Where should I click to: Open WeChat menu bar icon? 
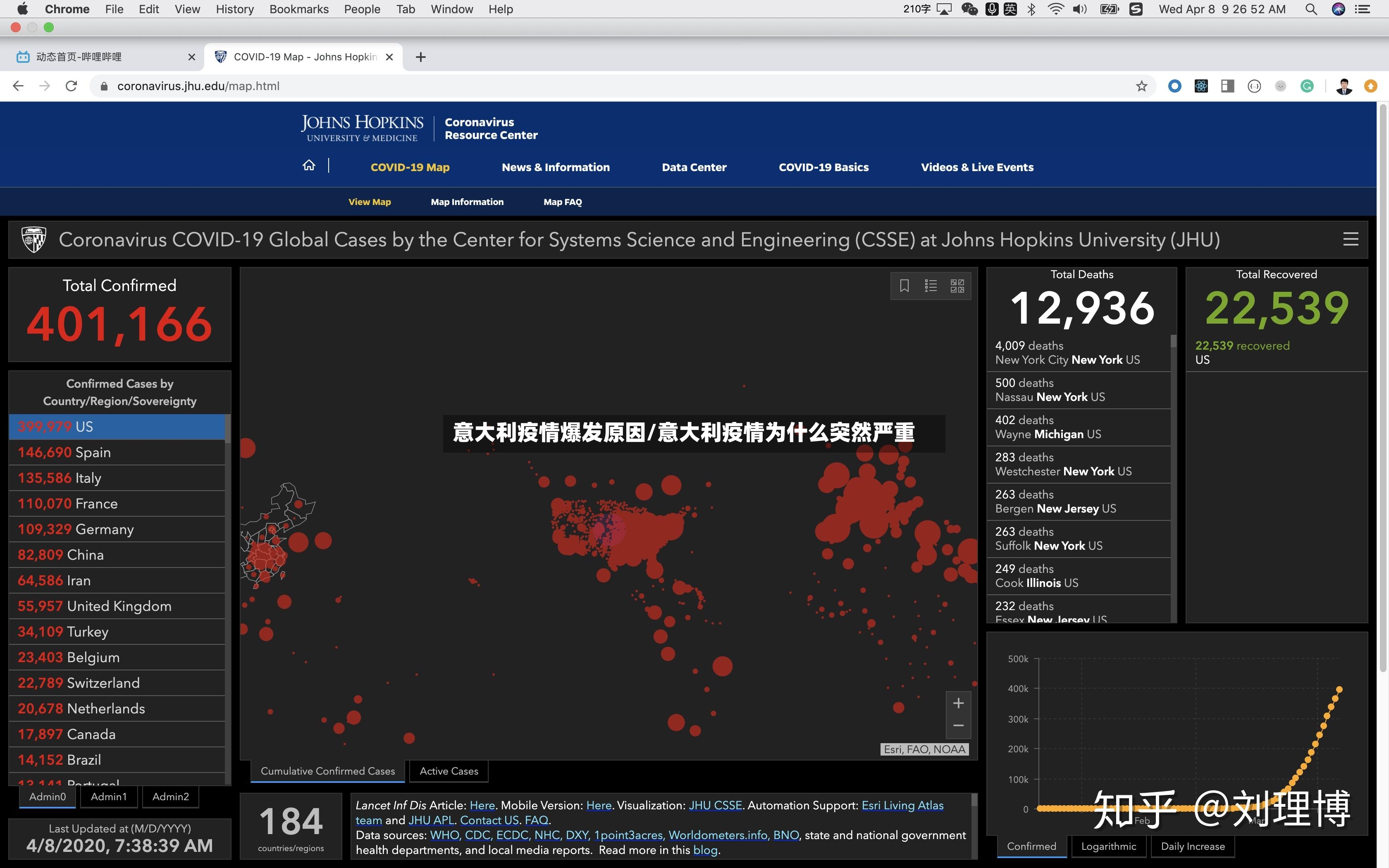(969, 9)
